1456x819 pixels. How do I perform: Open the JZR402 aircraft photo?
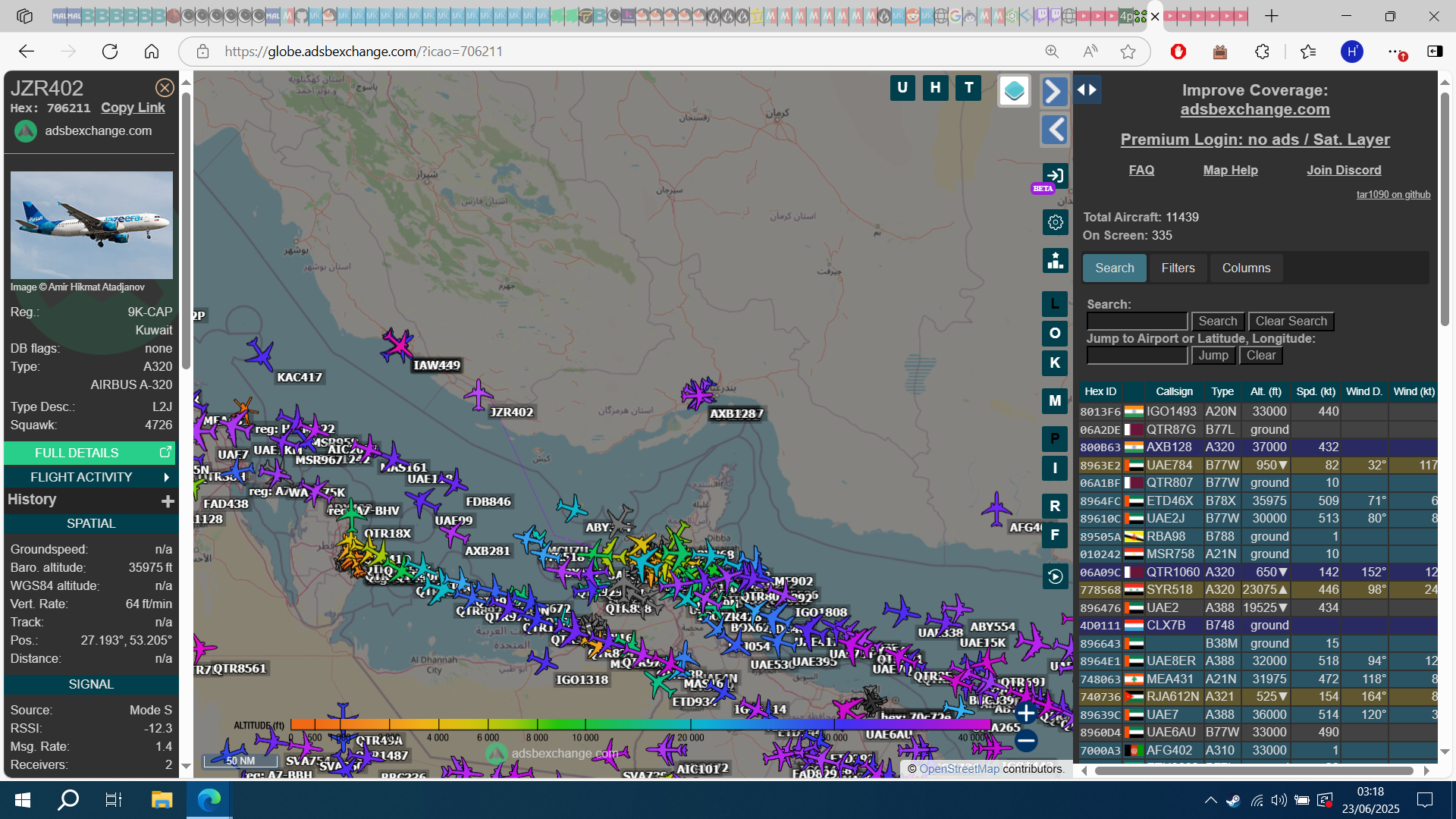click(91, 225)
